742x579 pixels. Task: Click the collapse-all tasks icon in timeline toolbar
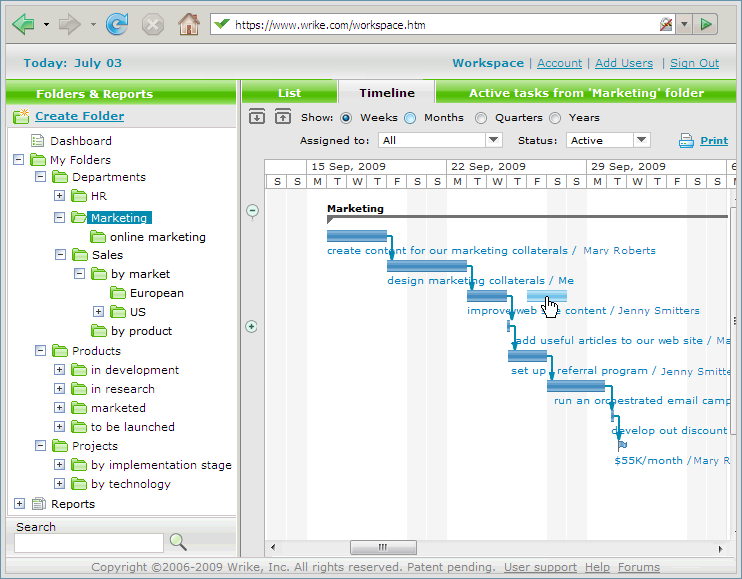coord(283,116)
